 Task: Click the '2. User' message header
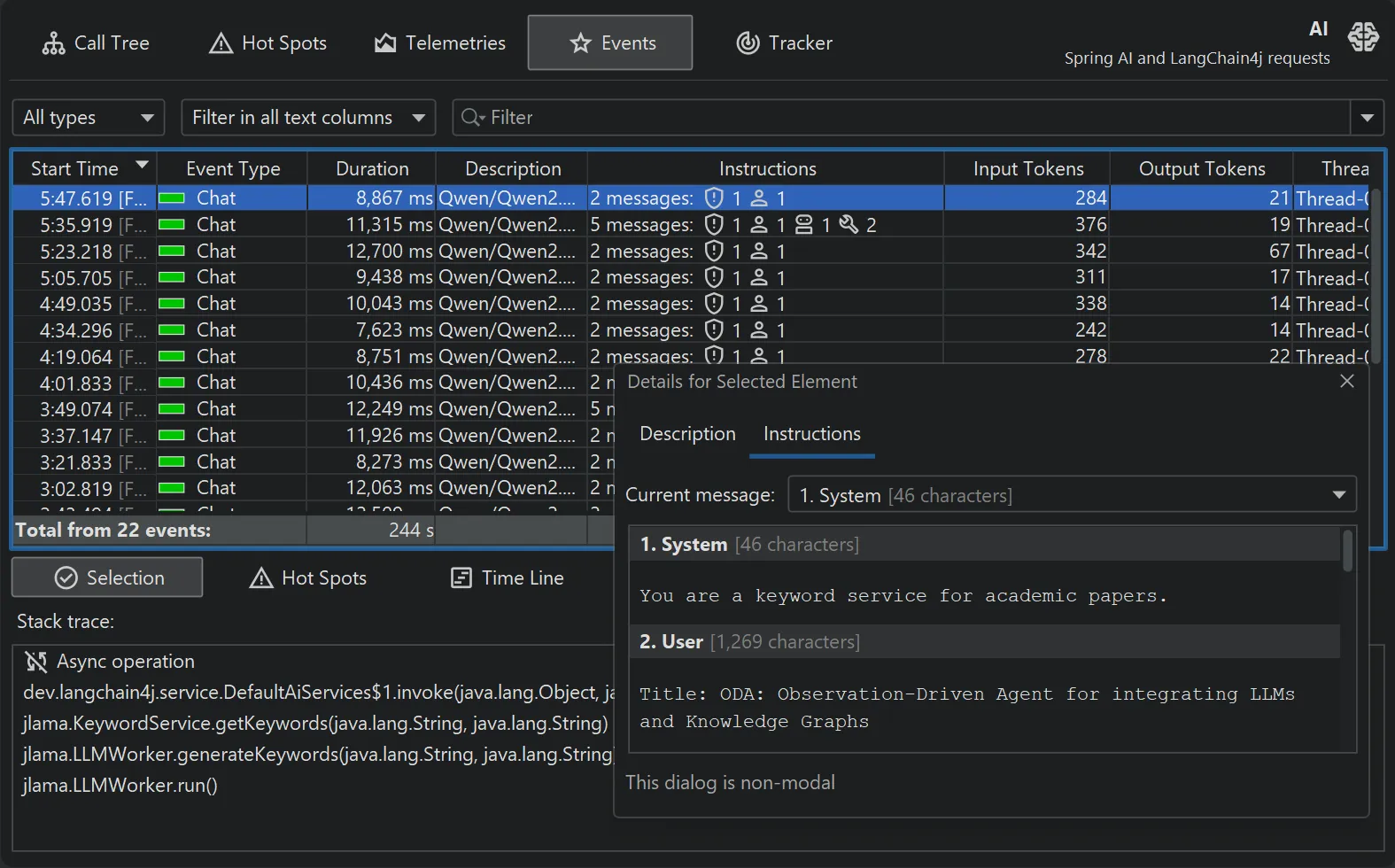pyautogui.click(x=985, y=641)
